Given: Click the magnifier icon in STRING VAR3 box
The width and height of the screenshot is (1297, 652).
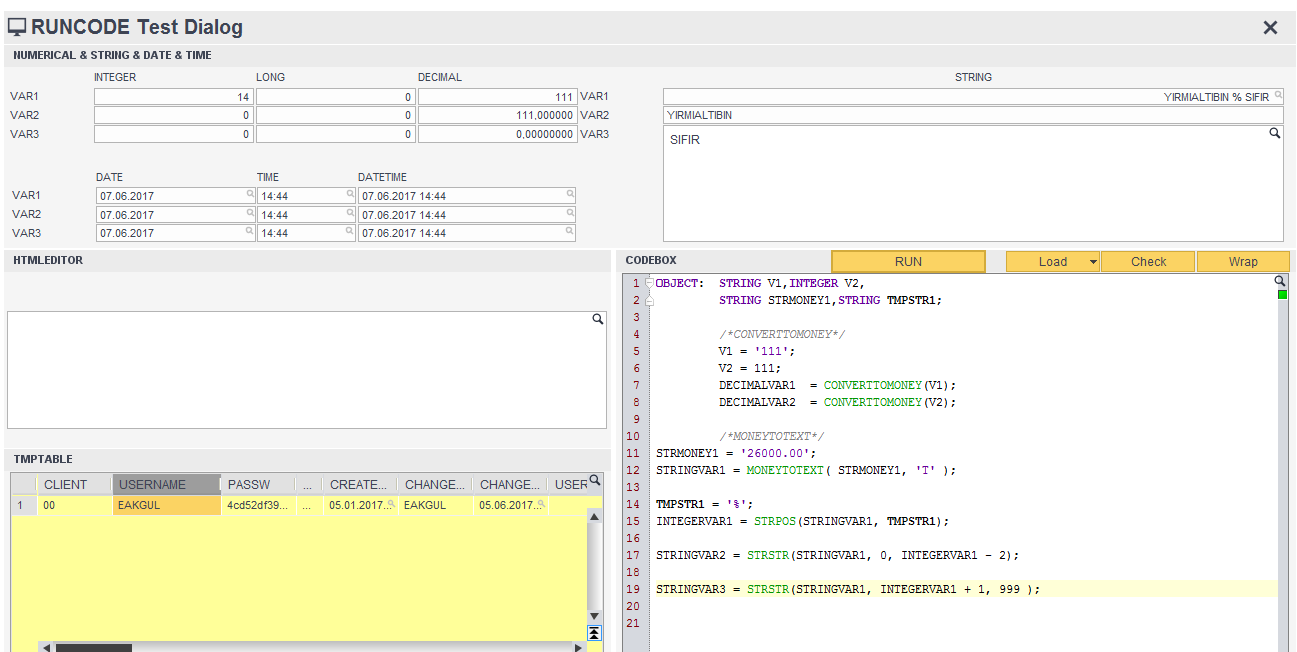Looking at the screenshot, I should click(1274, 133).
